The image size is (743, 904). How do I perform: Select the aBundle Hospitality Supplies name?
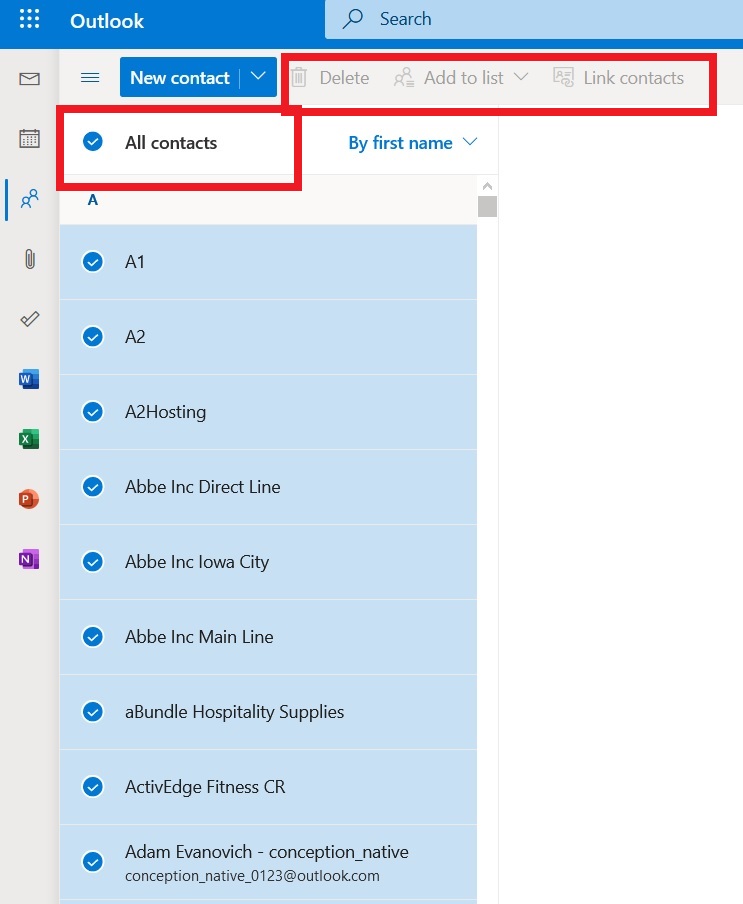coord(234,712)
